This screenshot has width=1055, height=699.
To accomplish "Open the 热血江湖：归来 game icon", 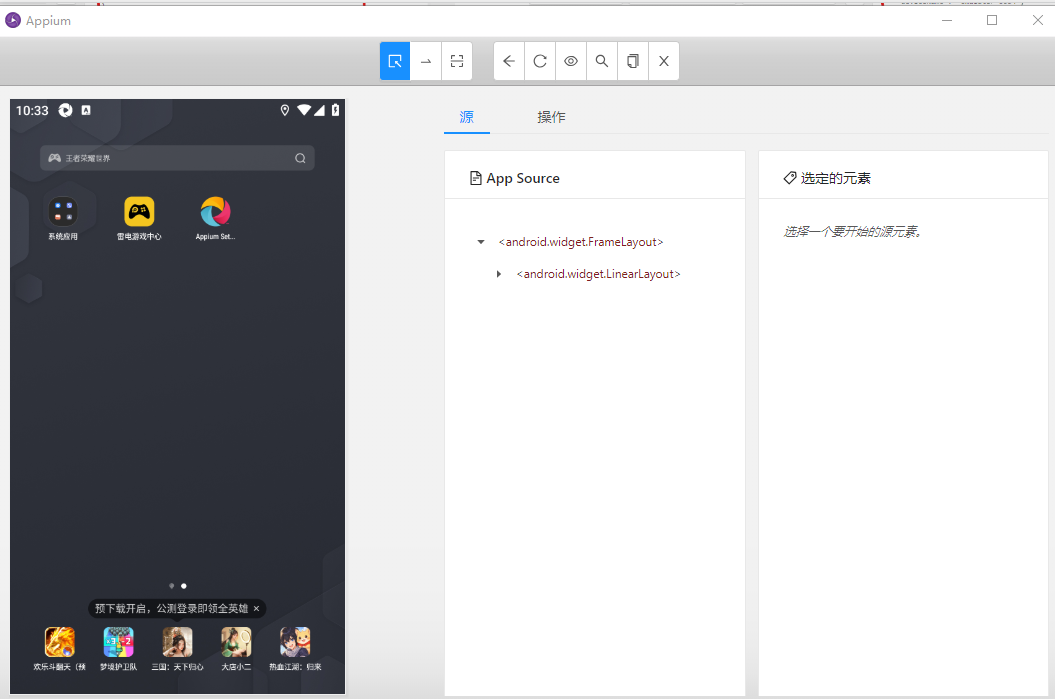I will (295, 642).
